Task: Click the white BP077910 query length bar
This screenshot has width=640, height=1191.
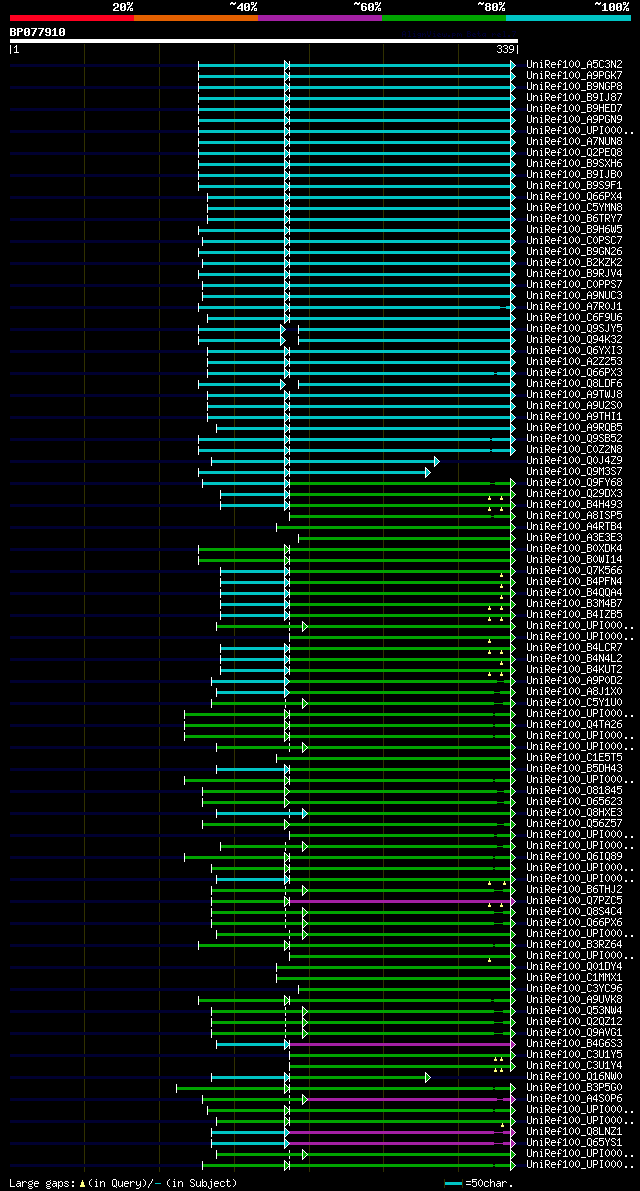Action: [x=263, y=41]
